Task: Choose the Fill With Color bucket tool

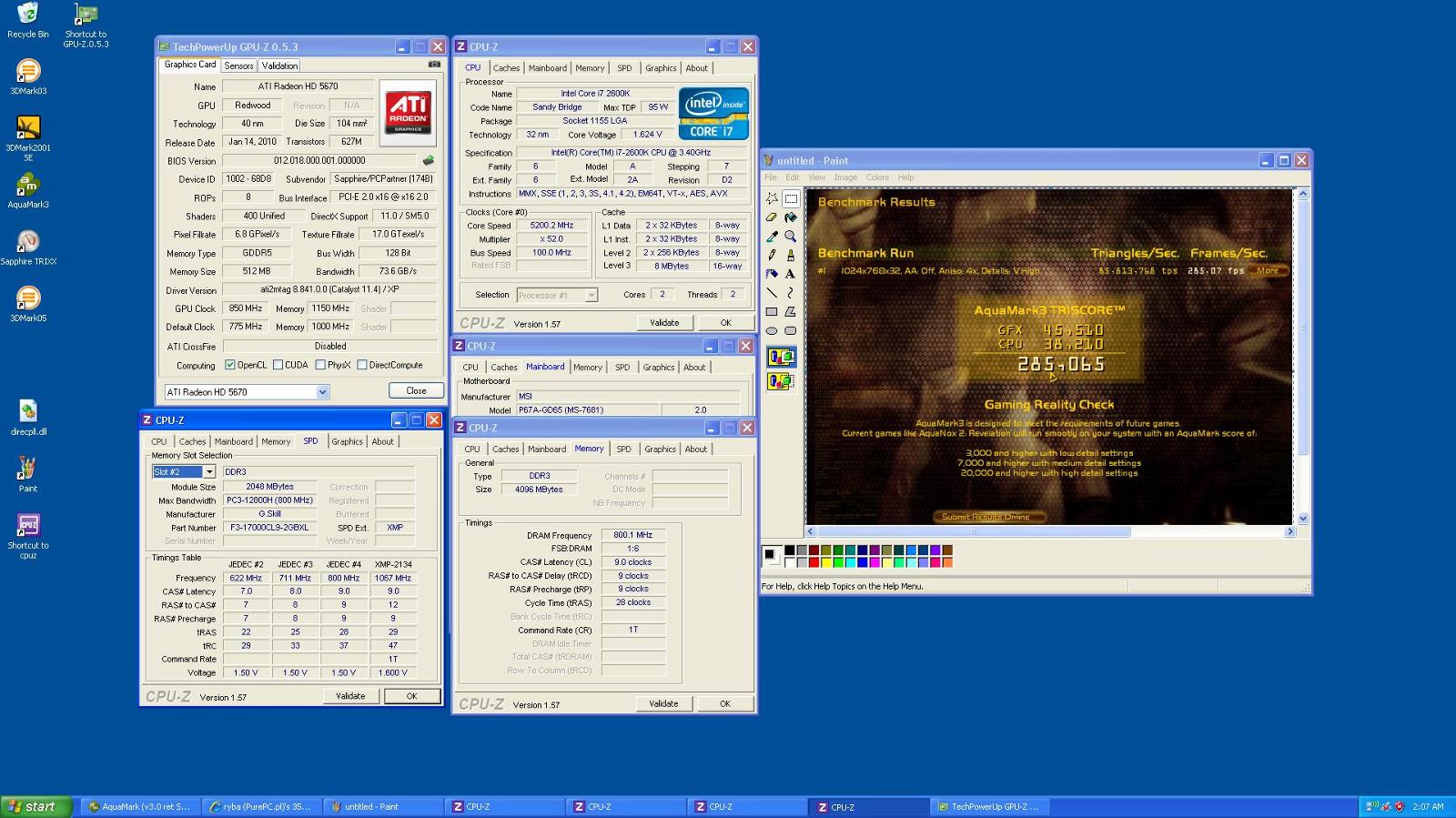Action: (790, 217)
